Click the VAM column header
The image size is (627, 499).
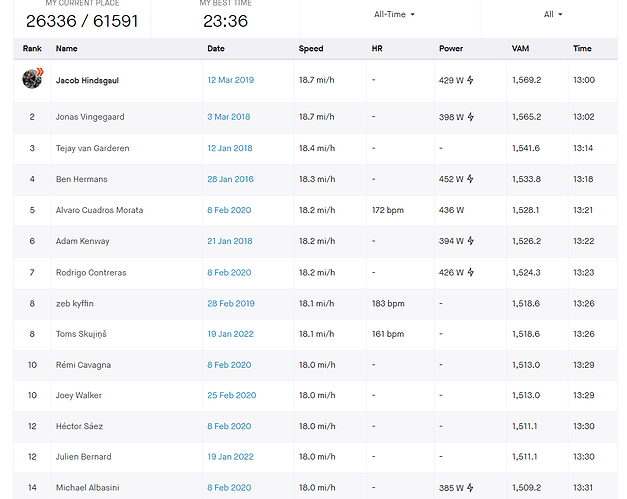pyautogui.click(x=520, y=48)
